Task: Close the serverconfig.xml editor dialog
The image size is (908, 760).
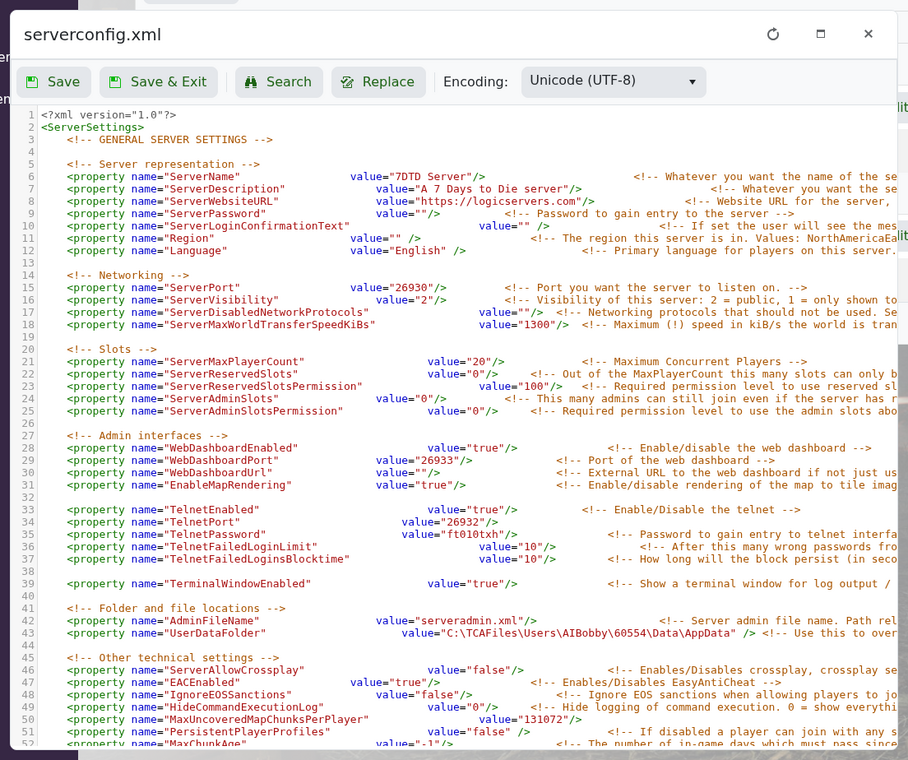Action: (868, 34)
